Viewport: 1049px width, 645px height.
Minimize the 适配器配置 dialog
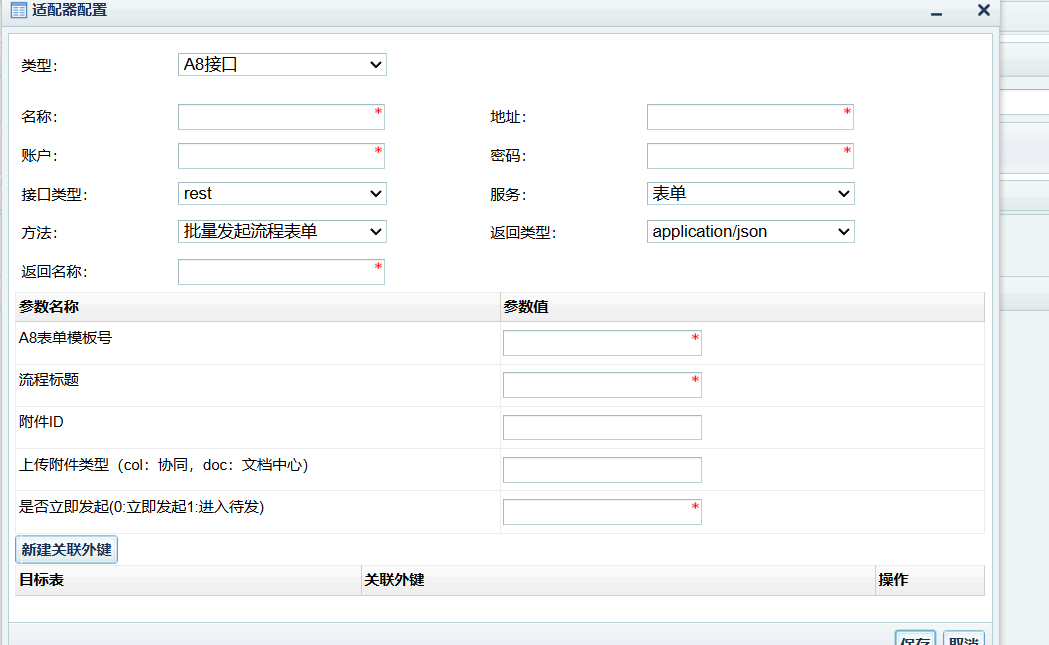click(x=937, y=12)
